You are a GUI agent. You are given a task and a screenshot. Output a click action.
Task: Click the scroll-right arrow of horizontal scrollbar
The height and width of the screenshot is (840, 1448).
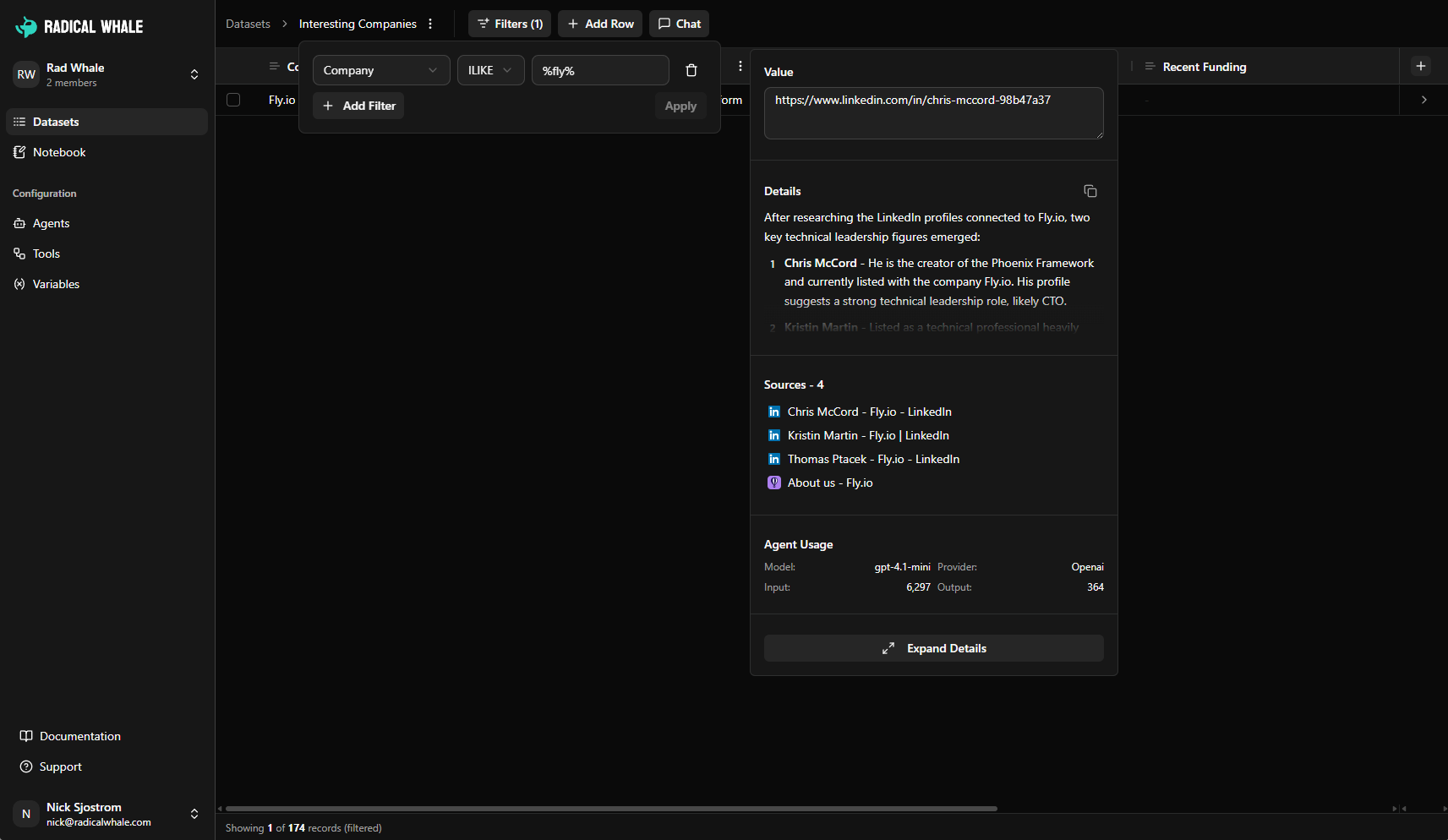[x=1395, y=809]
